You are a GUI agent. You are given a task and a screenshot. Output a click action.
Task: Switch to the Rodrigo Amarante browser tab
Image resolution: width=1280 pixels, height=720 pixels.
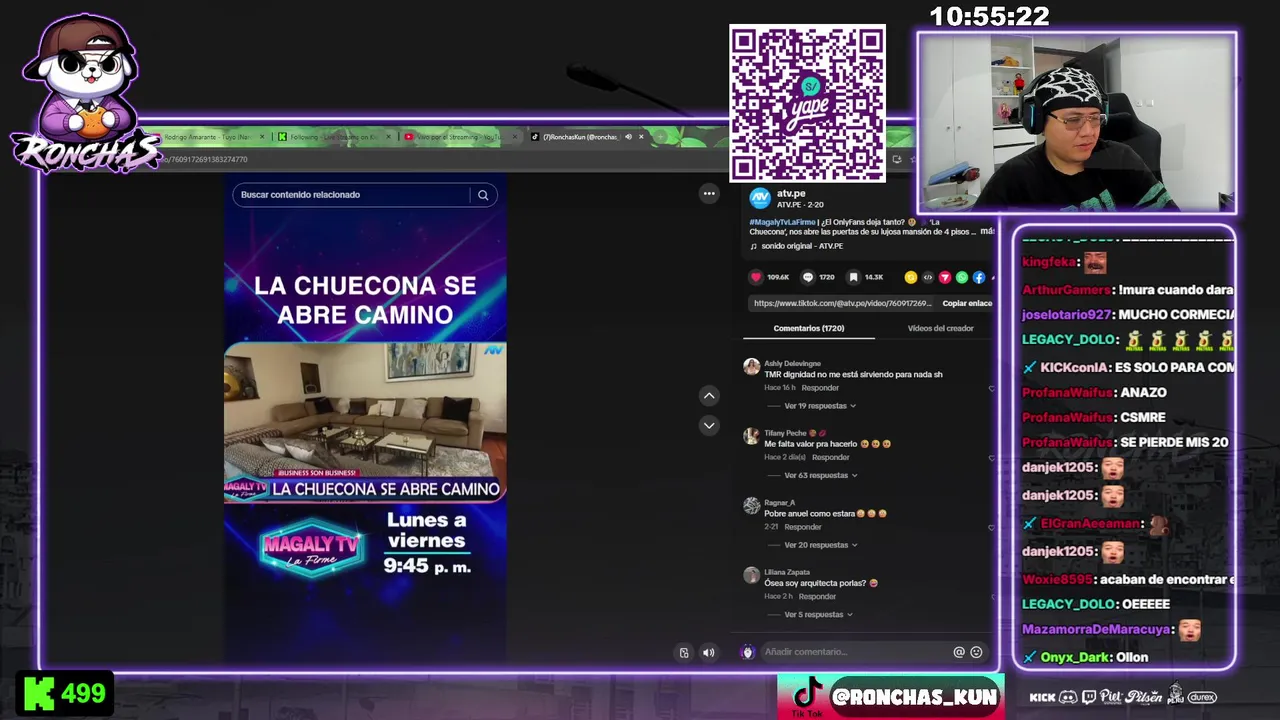(209, 137)
